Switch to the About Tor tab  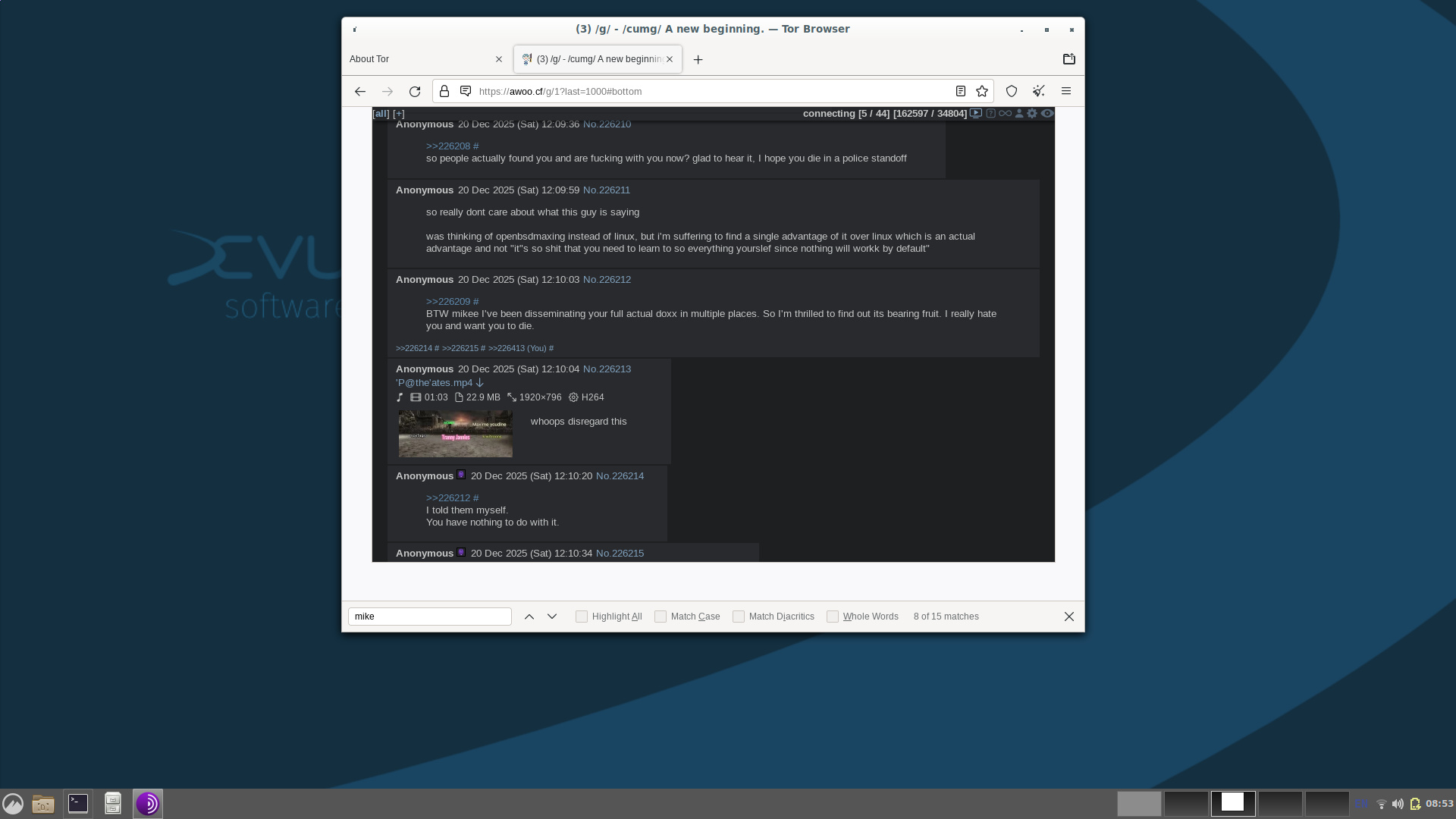[x=417, y=59]
